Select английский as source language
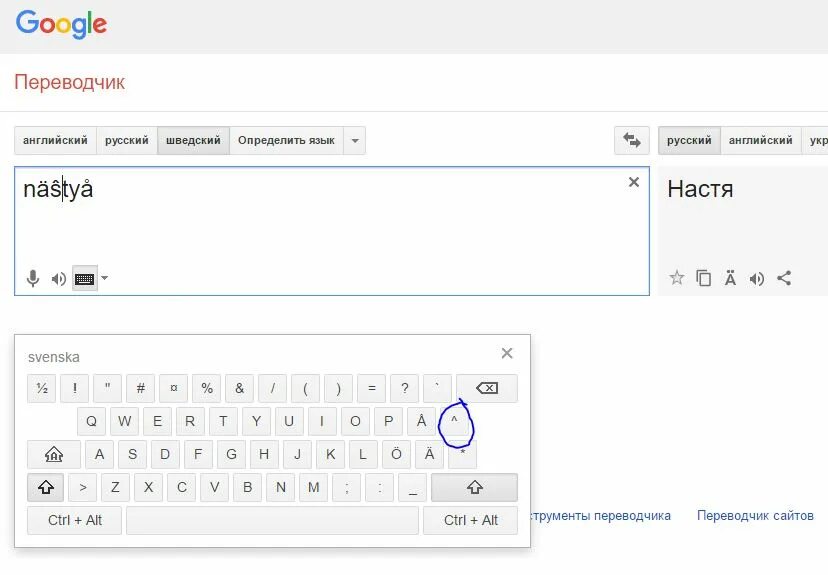This screenshot has height=575, width=828. point(55,140)
